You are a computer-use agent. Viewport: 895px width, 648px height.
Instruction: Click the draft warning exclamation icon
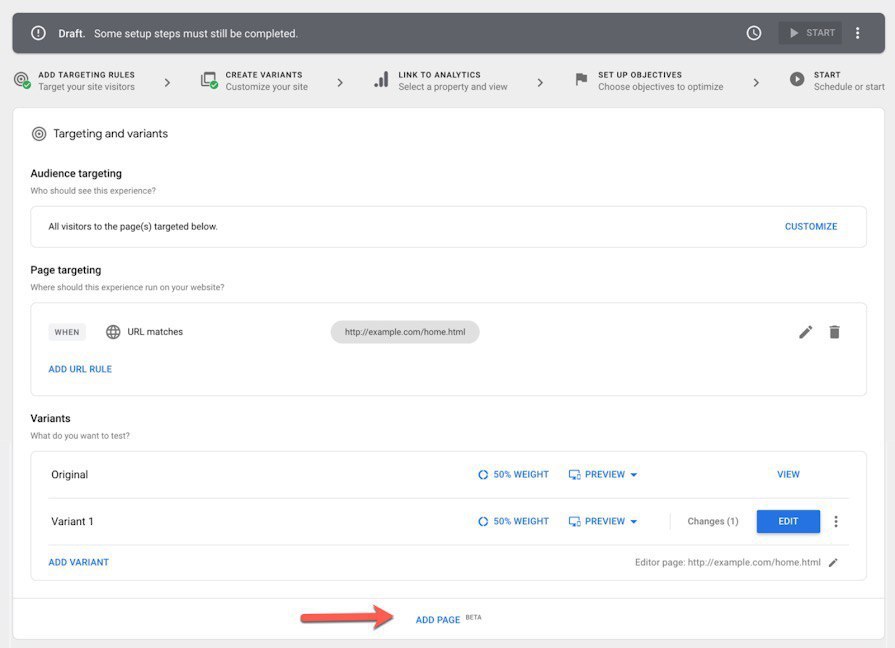click(x=38, y=33)
